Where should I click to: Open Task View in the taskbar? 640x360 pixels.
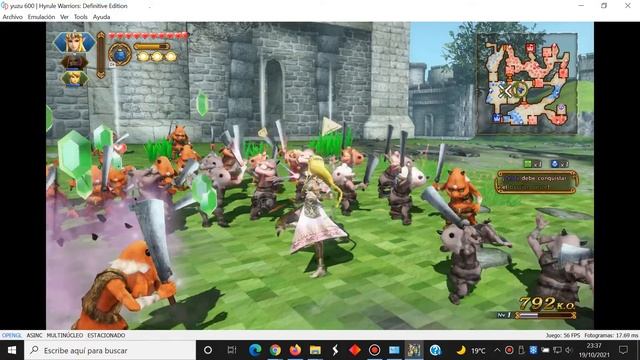click(x=231, y=350)
